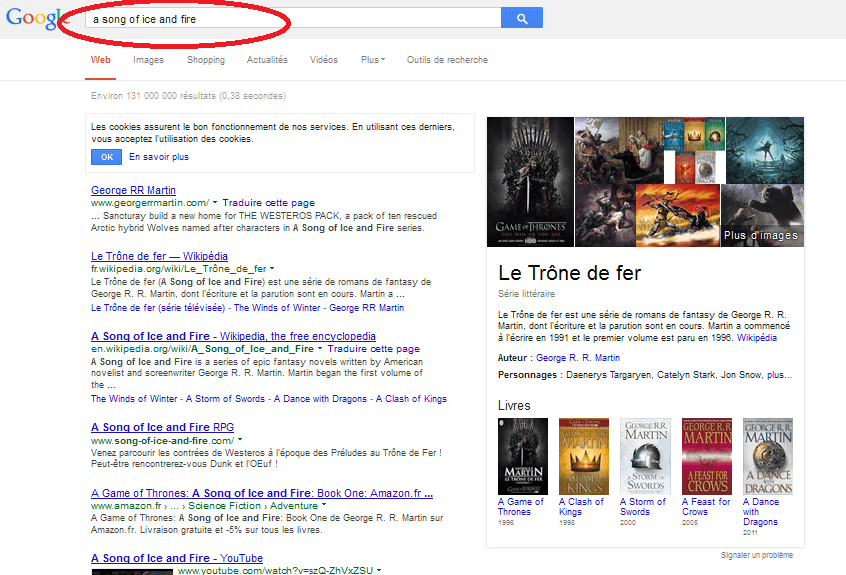This screenshot has width=846, height=575.
Task: Click the search input field
Action: coord(293,18)
